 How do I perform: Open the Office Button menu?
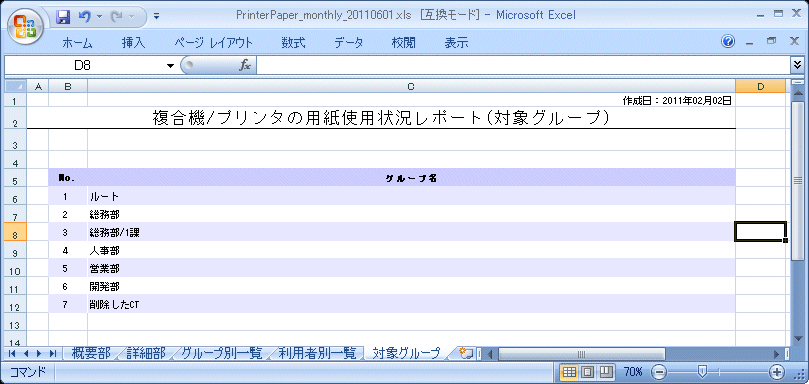(26, 26)
